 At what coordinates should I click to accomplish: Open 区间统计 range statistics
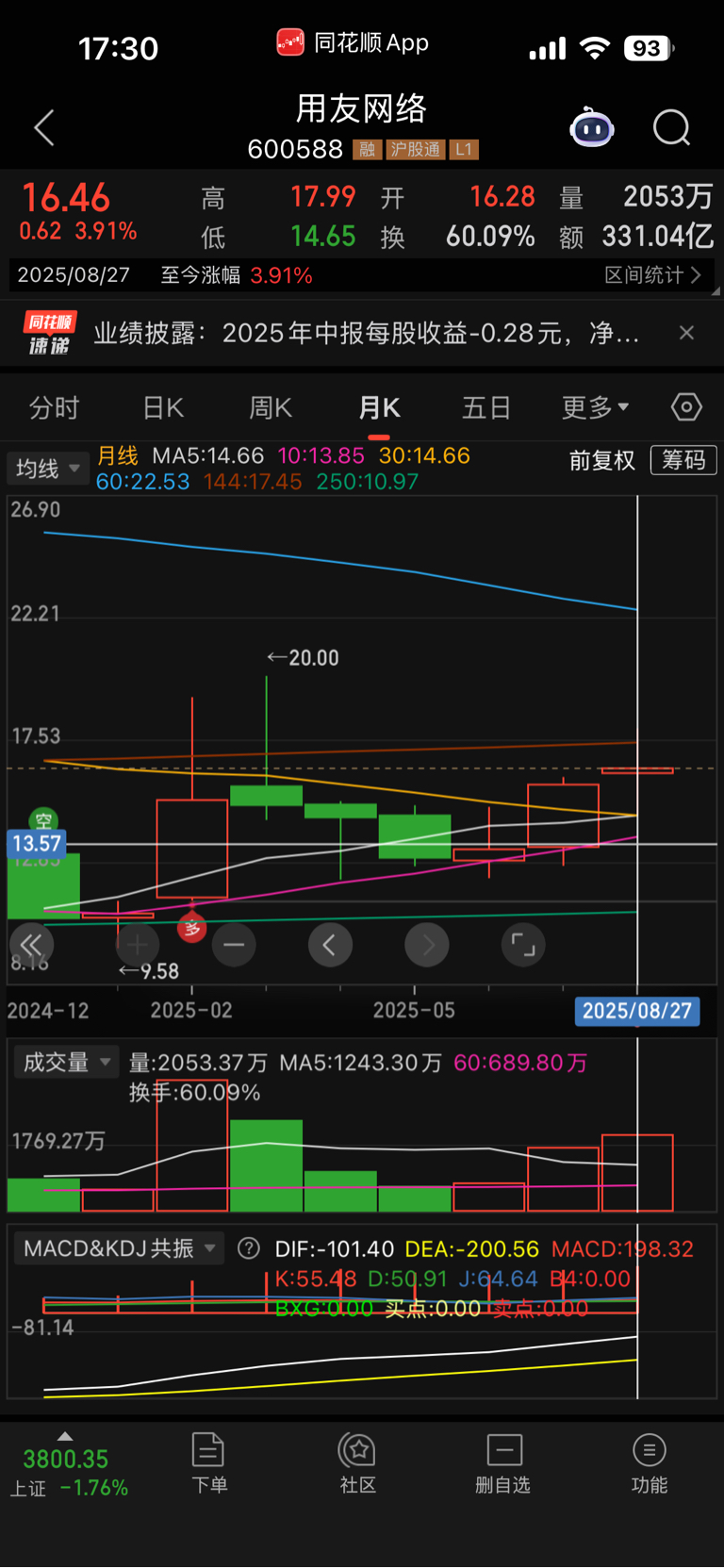pos(652,275)
